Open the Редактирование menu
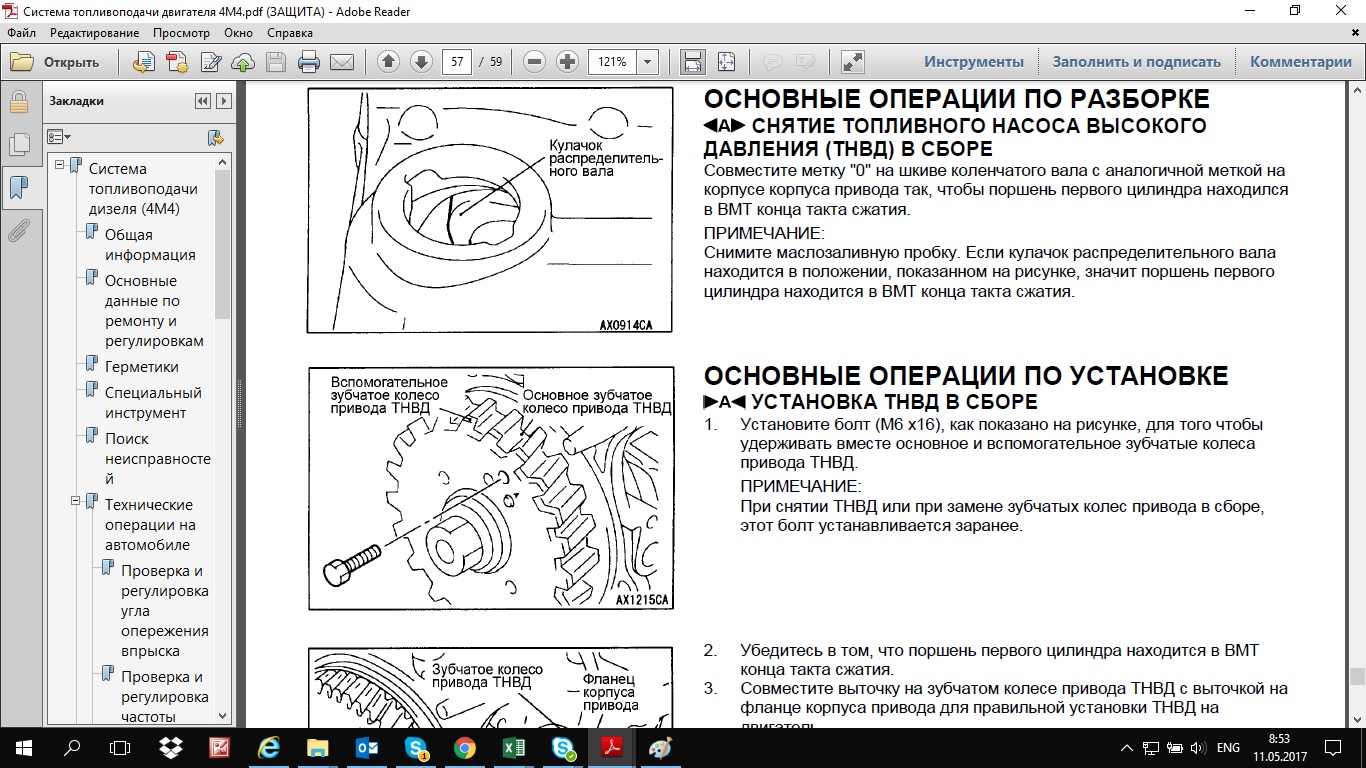 (x=94, y=33)
